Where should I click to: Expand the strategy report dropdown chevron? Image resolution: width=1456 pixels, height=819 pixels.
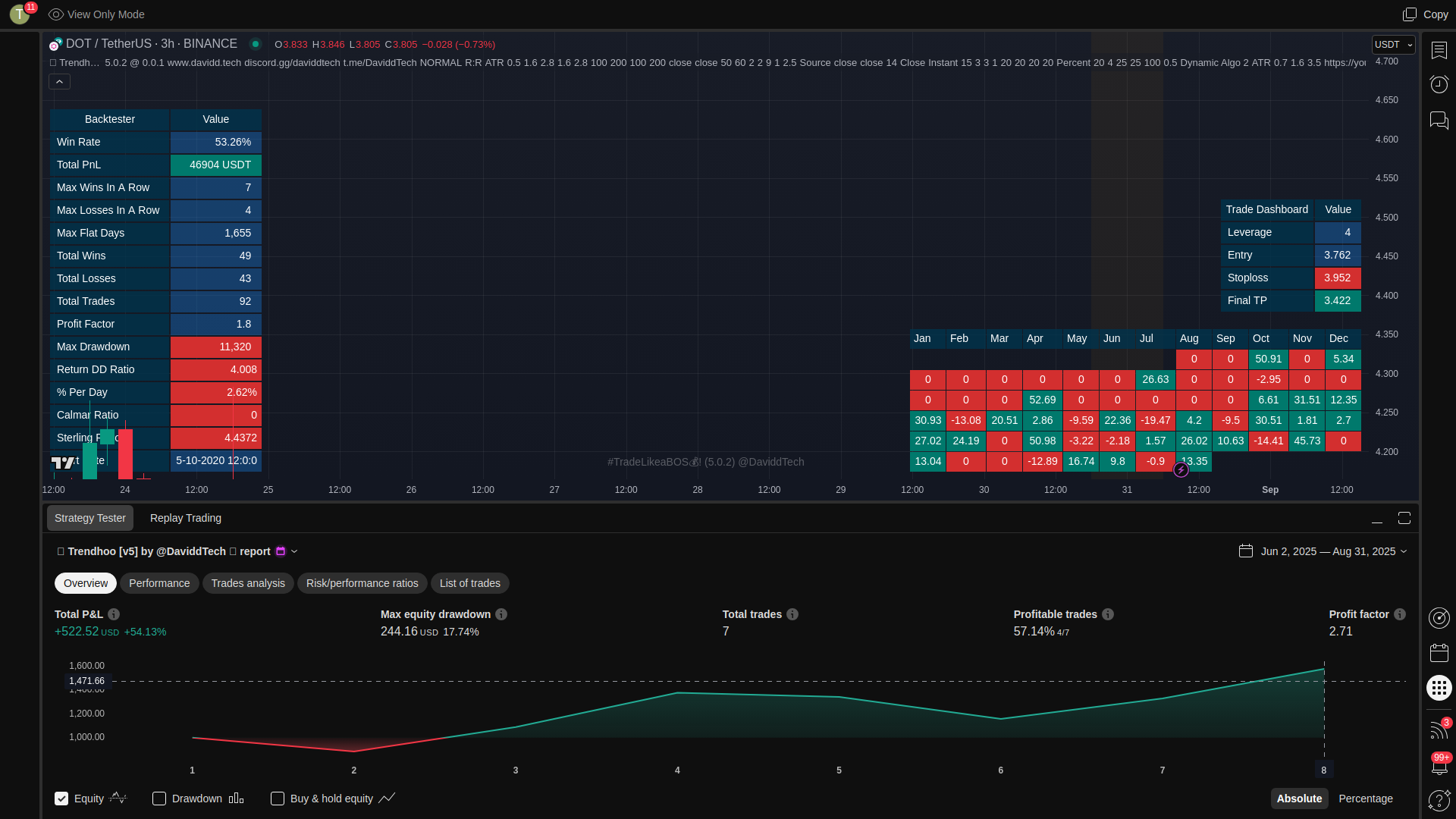294,551
